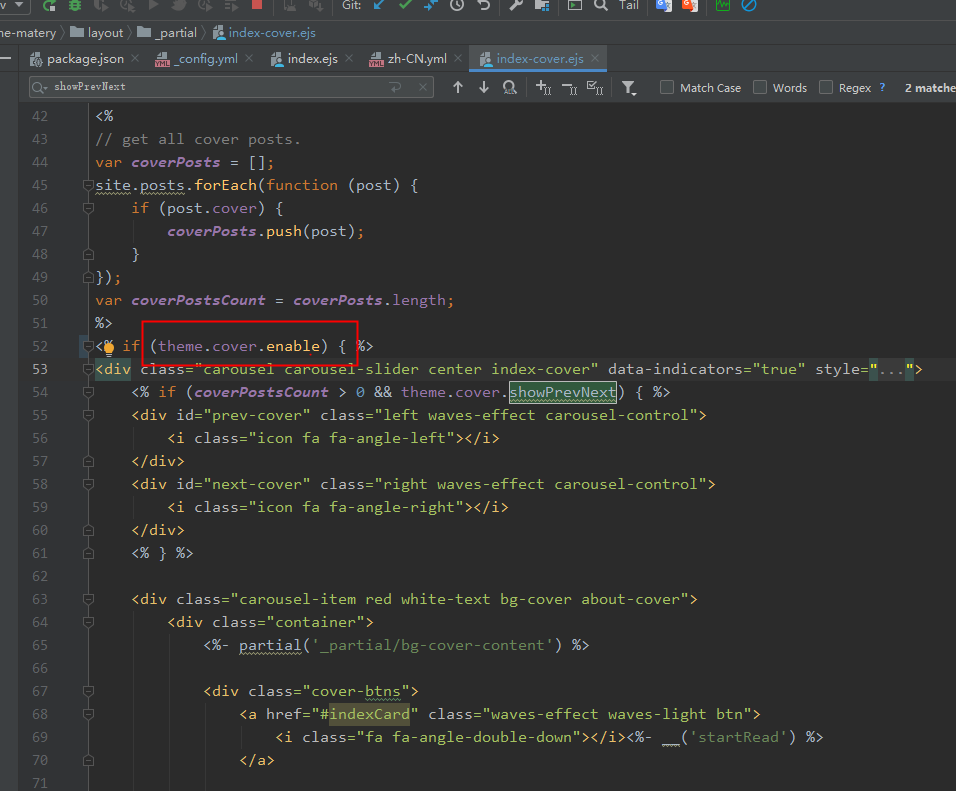Open the search filter funnel menu
This screenshot has height=791, width=956.
click(629, 88)
